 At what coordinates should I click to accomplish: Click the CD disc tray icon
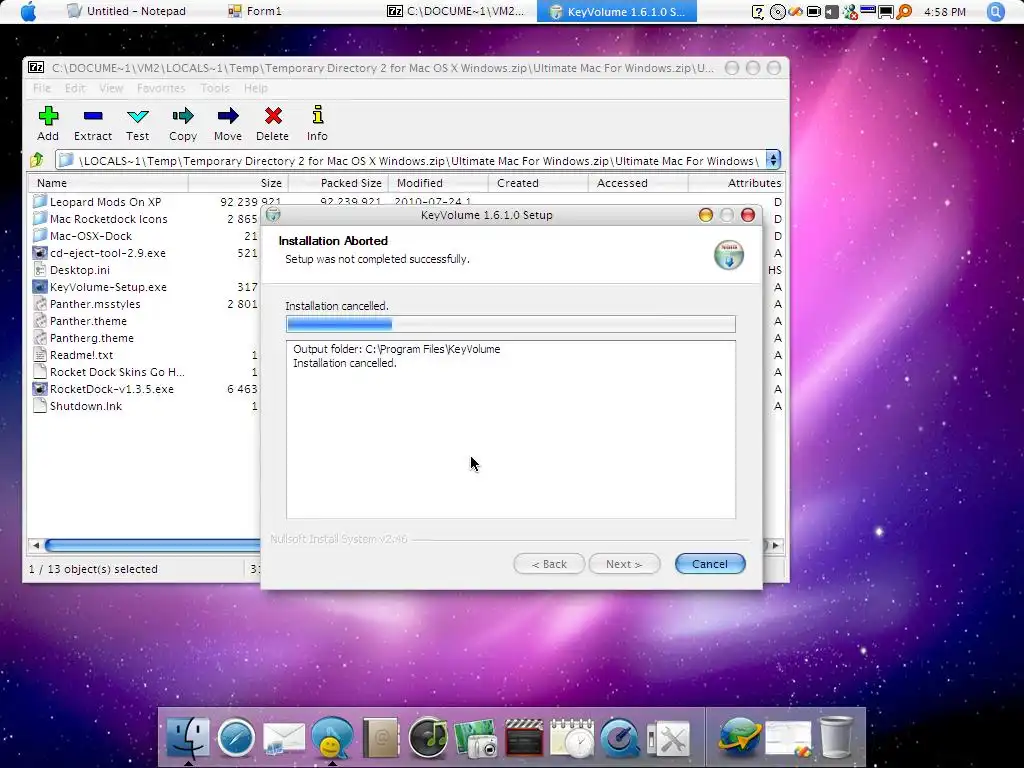(777, 12)
